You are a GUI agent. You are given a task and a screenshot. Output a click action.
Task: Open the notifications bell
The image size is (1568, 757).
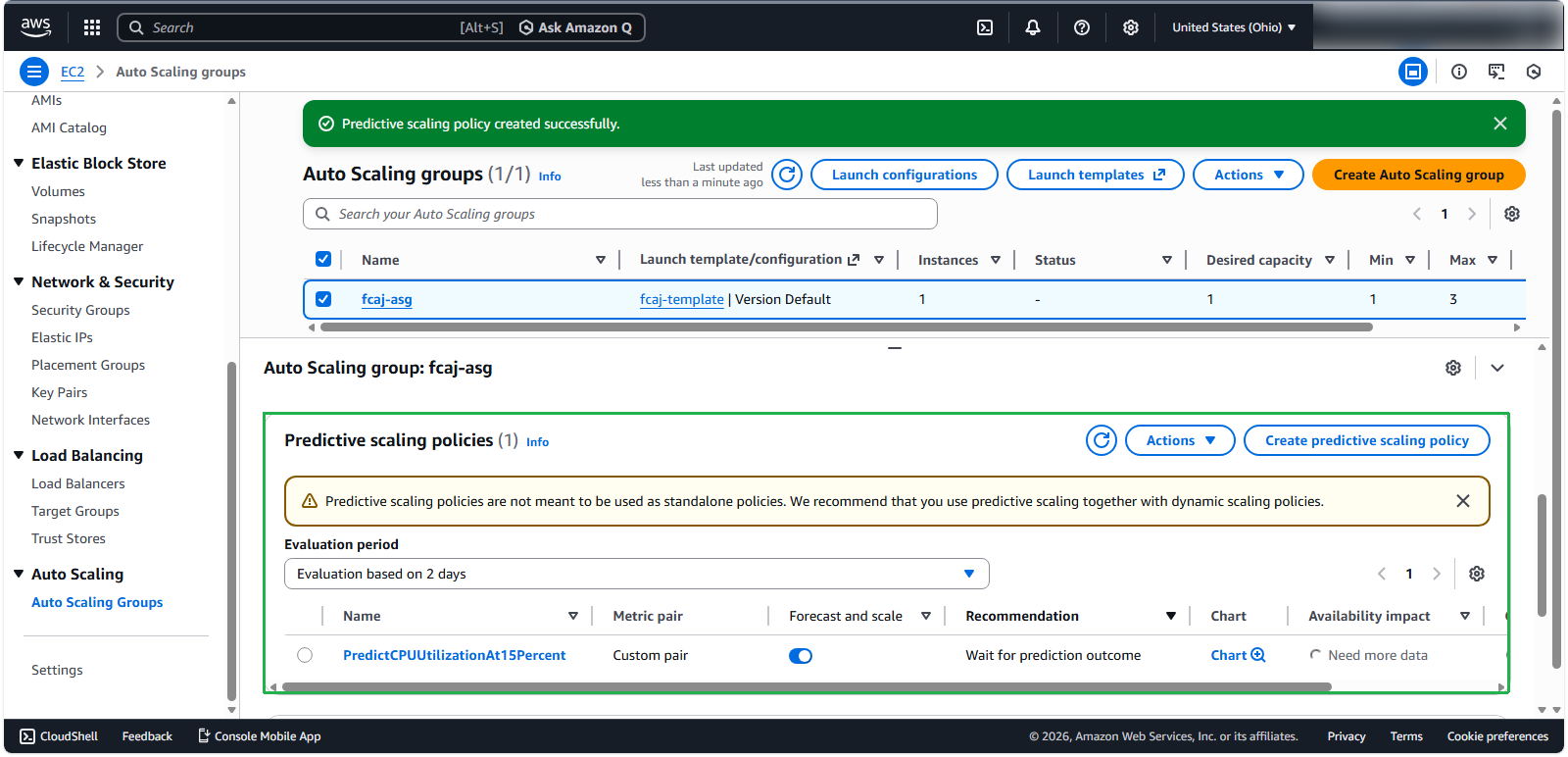tap(1033, 27)
